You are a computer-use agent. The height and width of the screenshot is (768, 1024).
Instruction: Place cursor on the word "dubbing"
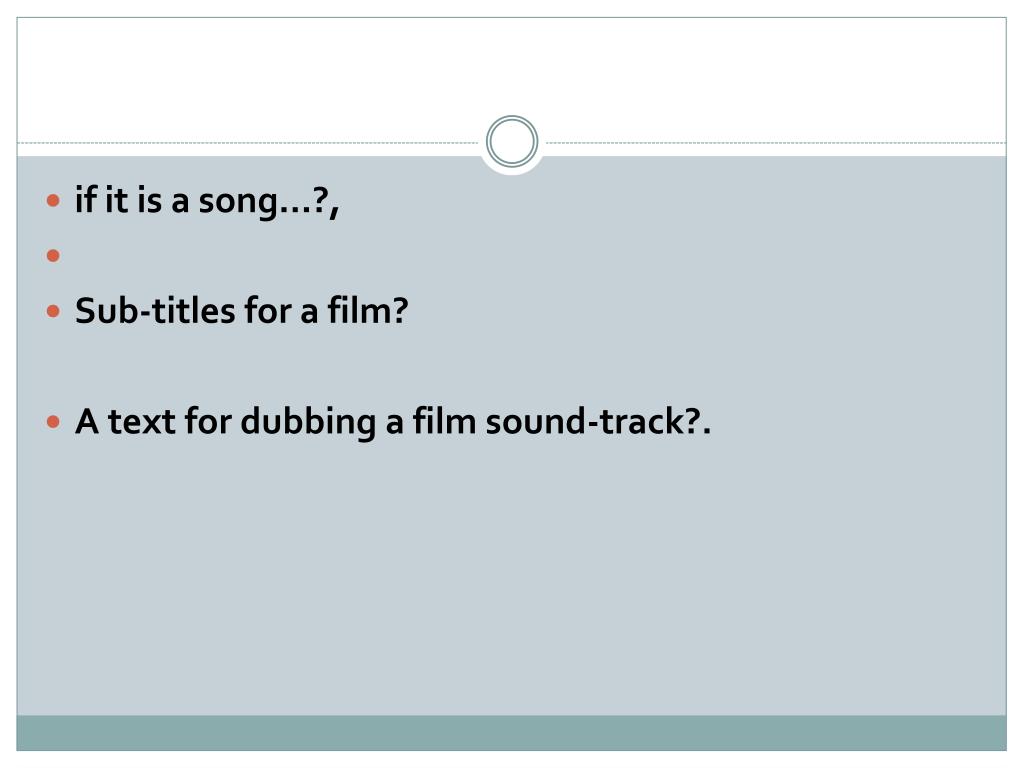pyautogui.click(x=308, y=423)
